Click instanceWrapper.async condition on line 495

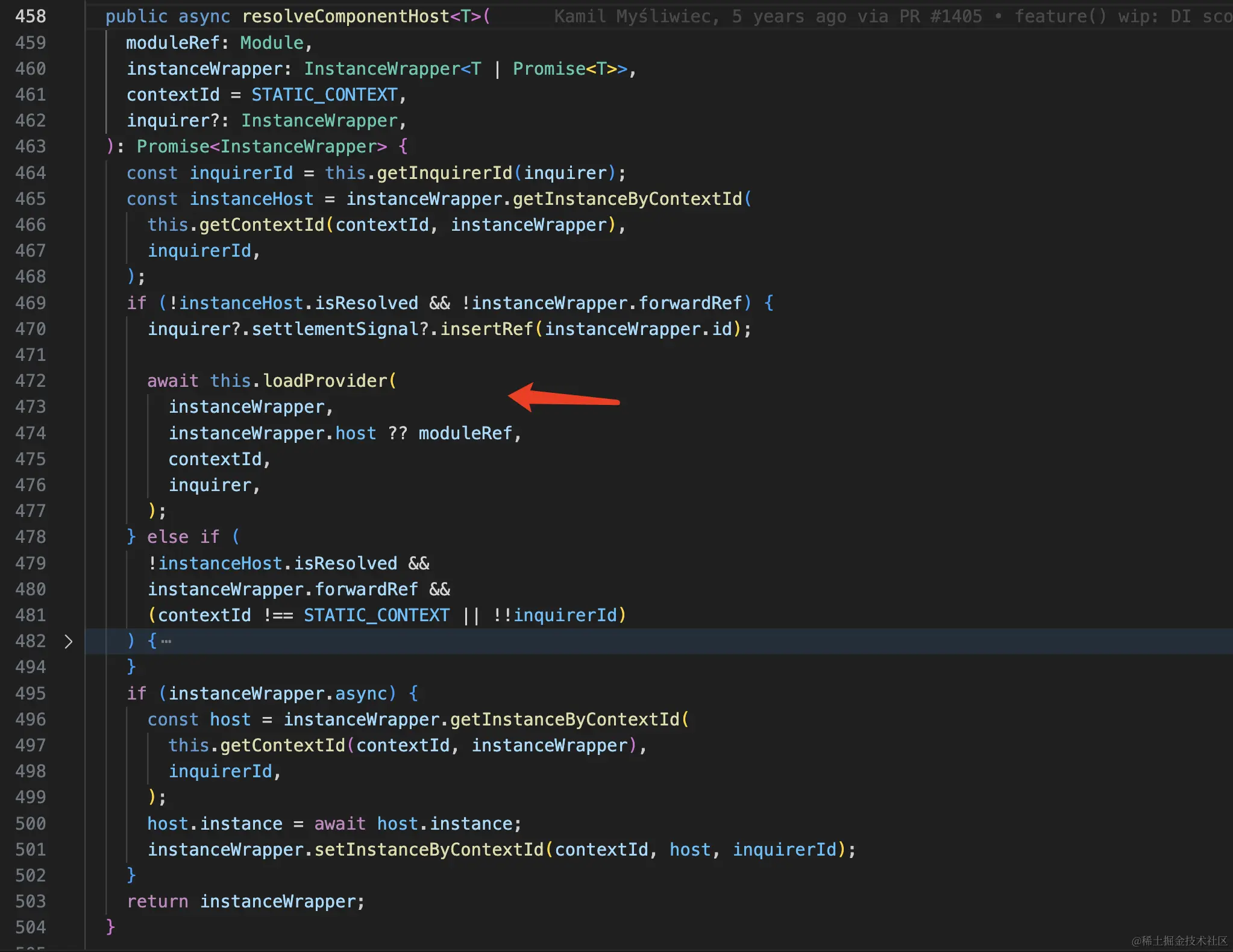click(277, 694)
